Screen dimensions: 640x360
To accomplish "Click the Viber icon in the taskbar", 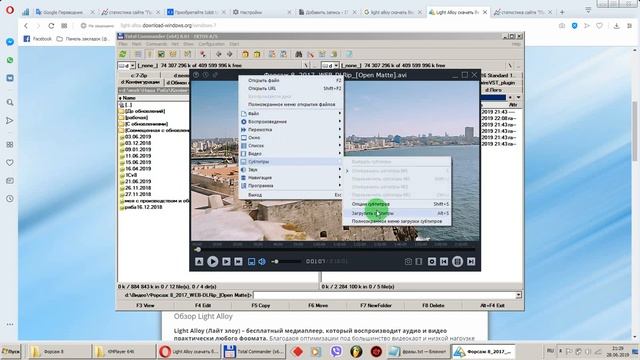I will [x=336, y=351].
